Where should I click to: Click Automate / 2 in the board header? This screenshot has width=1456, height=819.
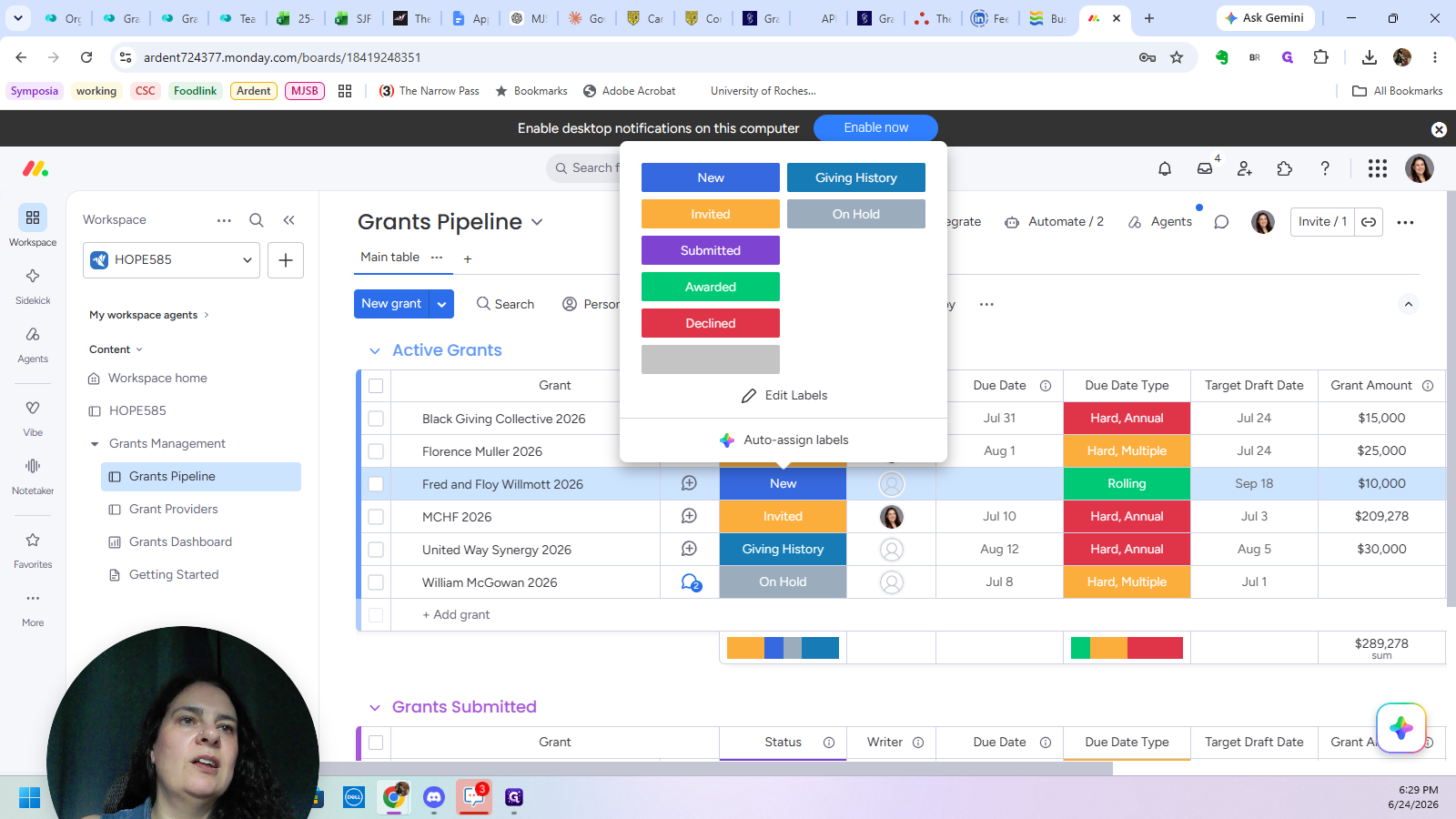coord(1054,222)
